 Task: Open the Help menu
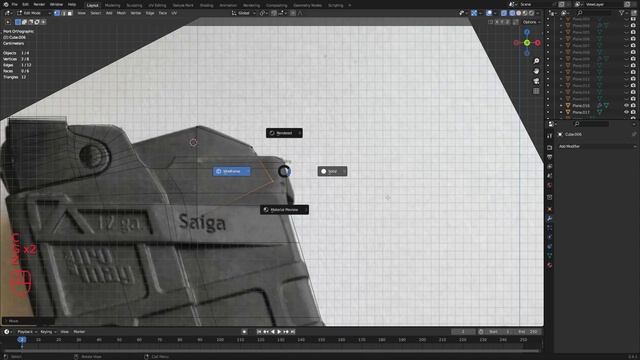[72, 4]
